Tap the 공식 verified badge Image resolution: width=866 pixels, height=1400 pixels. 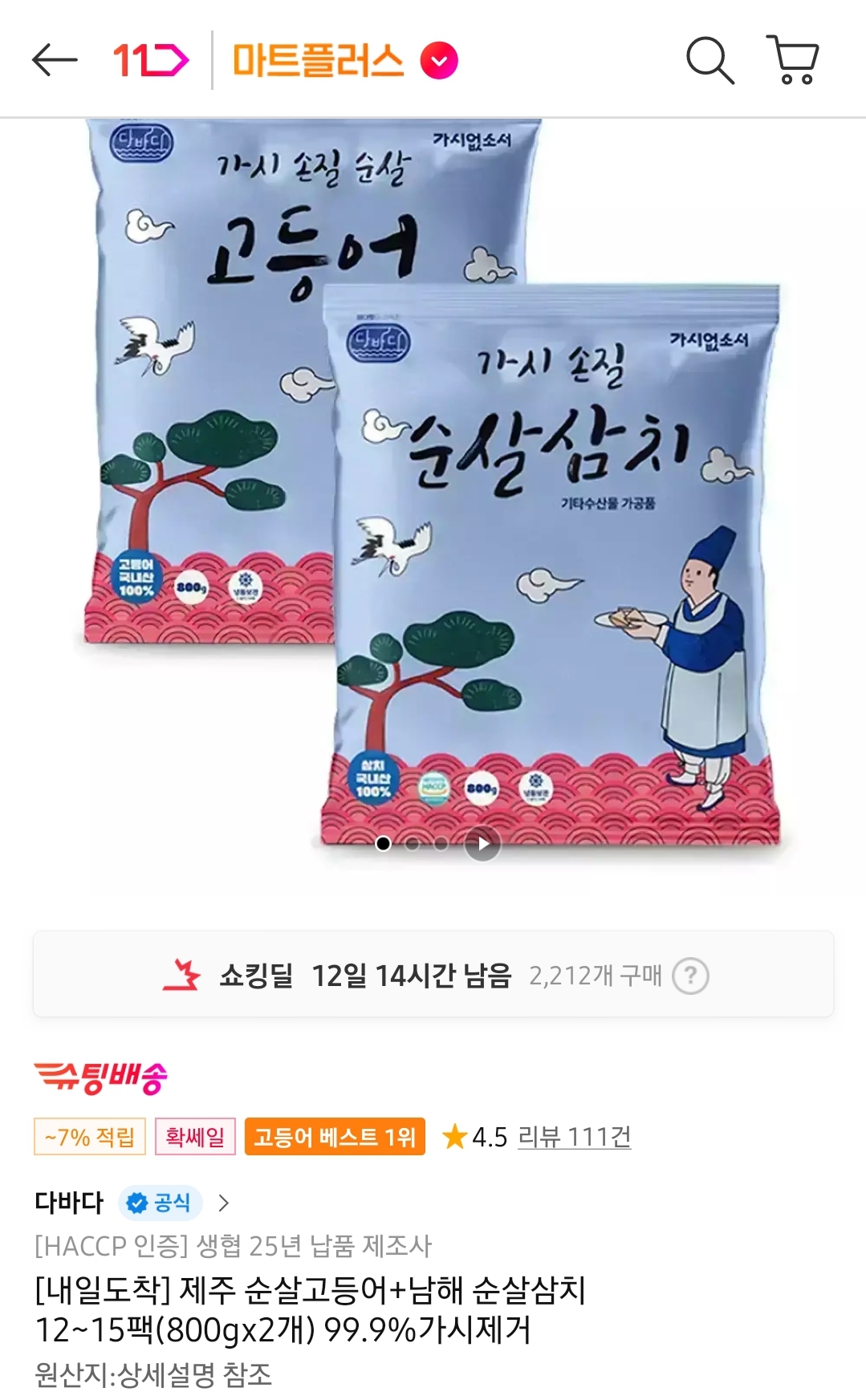[x=160, y=1203]
